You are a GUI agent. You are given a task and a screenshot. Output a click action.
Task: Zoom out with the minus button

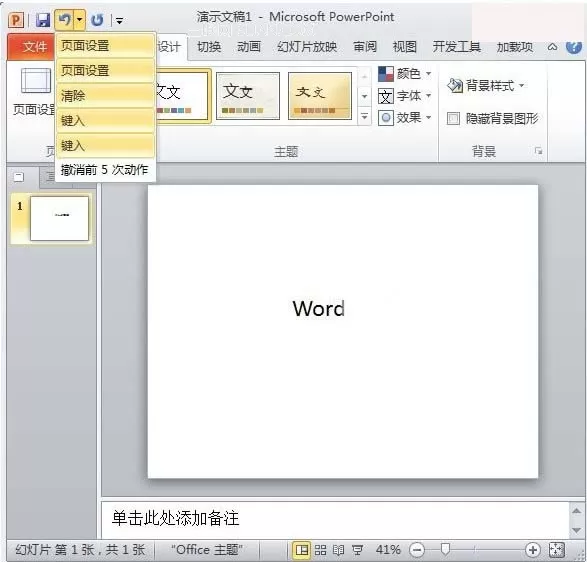[417, 550]
